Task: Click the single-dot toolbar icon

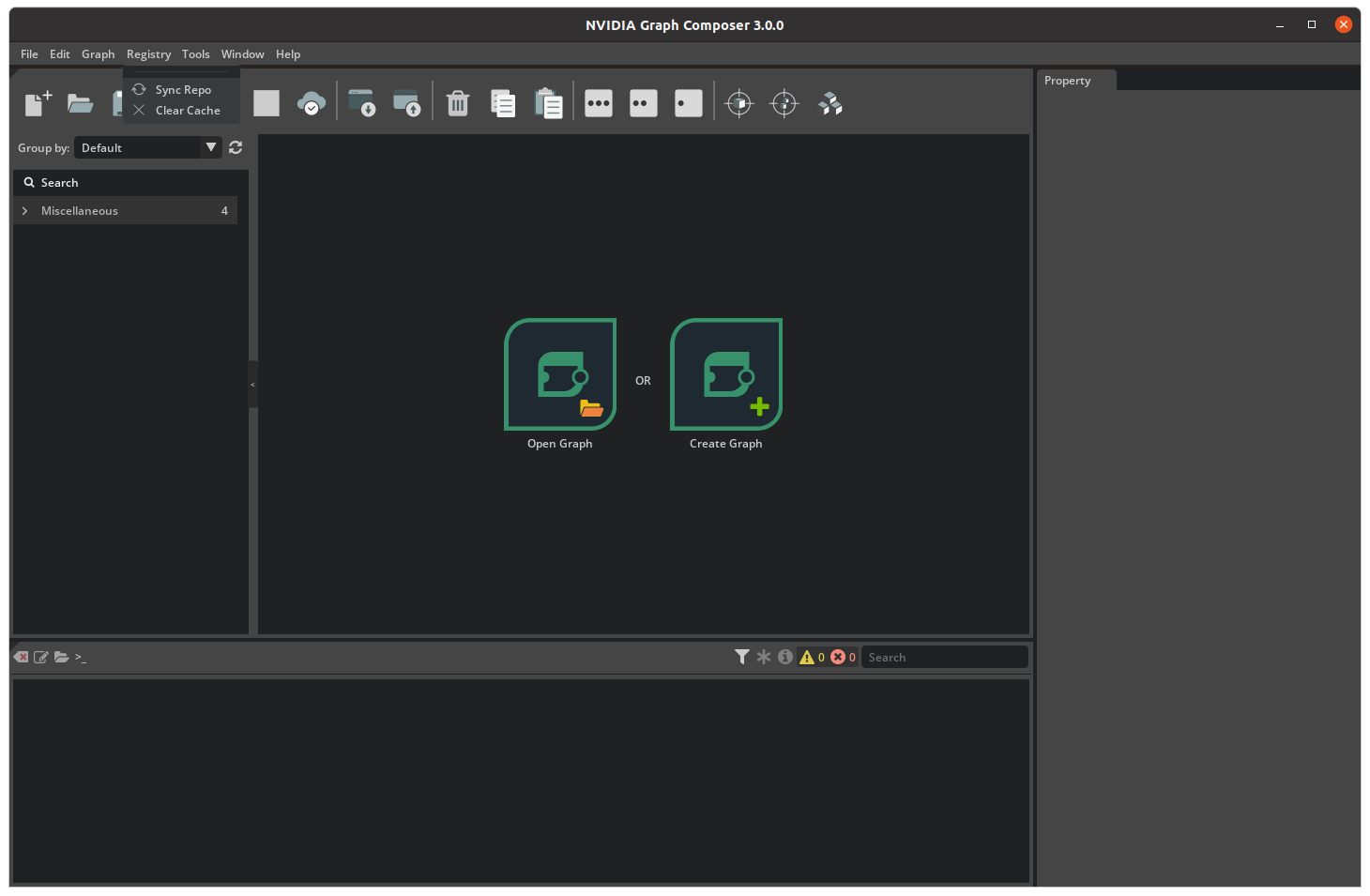Action: pos(689,103)
